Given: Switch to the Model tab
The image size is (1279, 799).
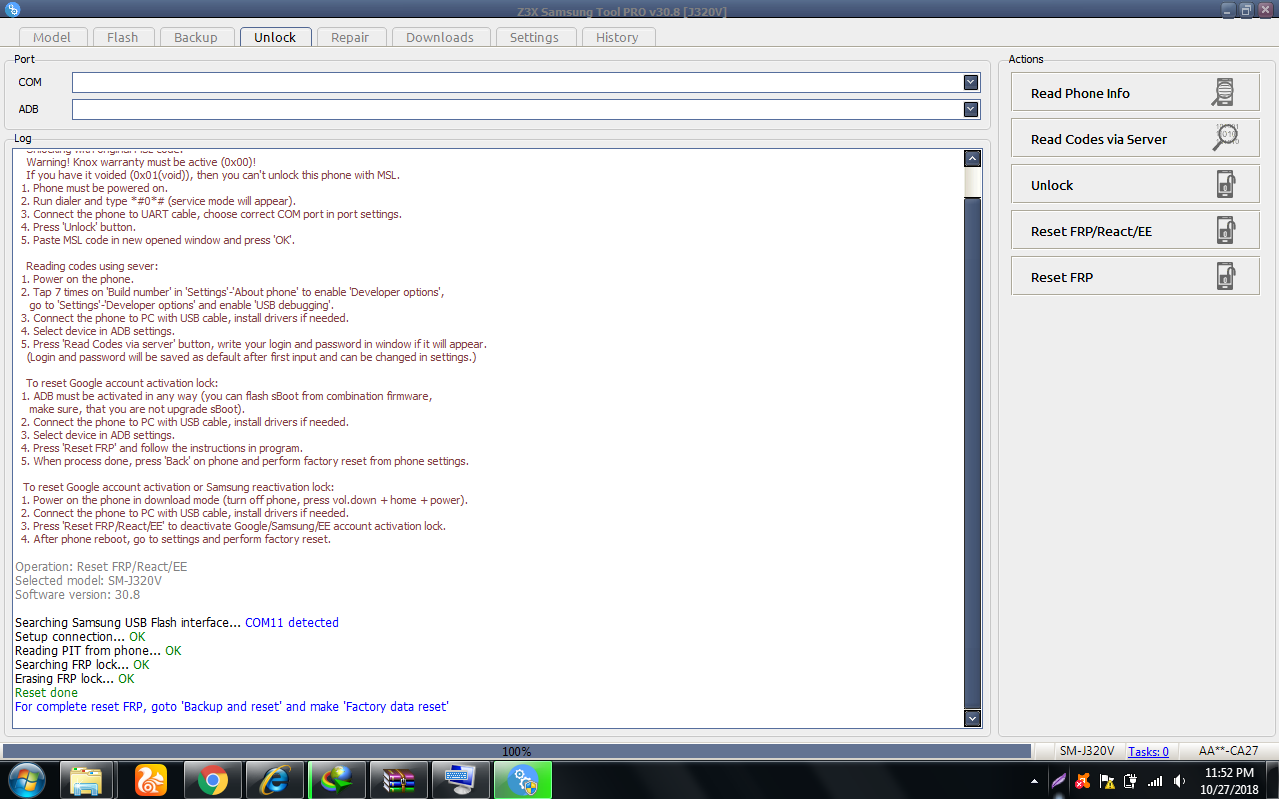Looking at the screenshot, I should 52,37.
